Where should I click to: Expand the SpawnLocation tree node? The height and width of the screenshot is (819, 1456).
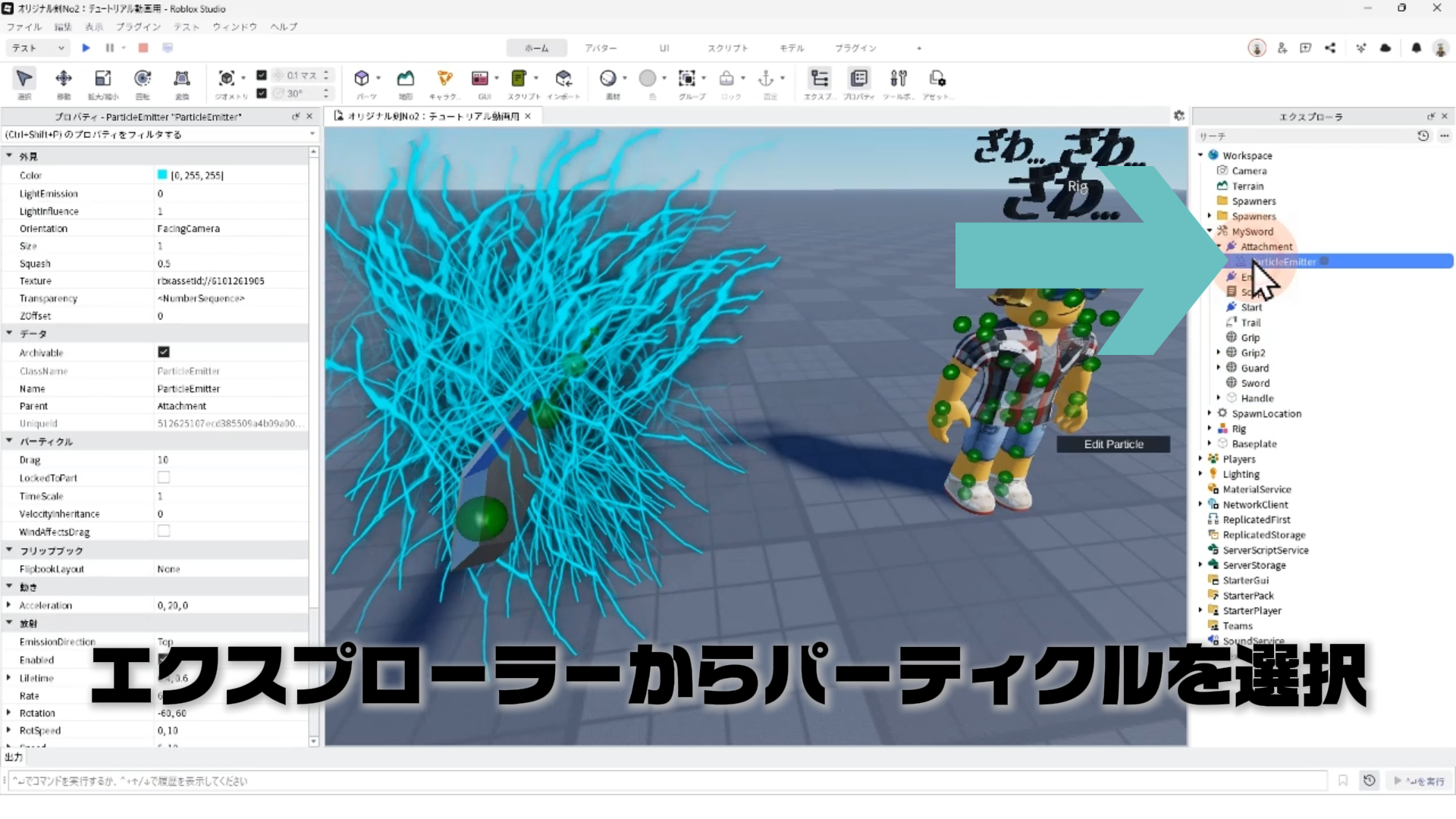pyautogui.click(x=1210, y=413)
